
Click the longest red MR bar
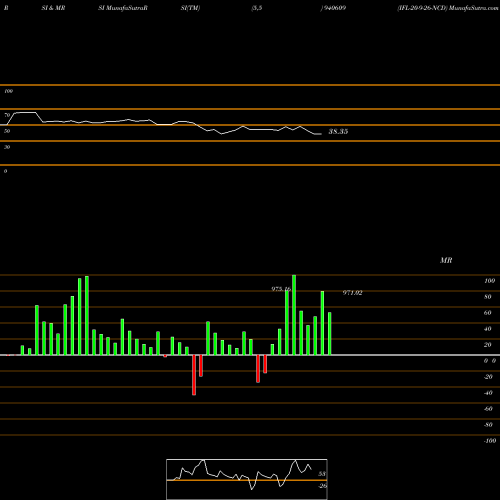[x=194, y=375]
